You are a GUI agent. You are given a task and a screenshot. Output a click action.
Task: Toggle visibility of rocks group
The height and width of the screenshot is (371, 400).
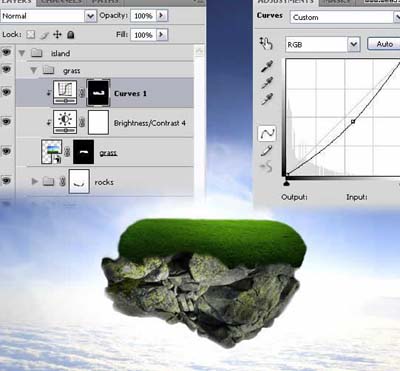6,181
